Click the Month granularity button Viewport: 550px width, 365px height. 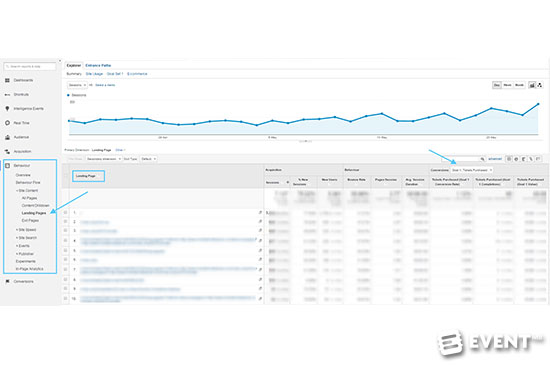tap(519, 85)
